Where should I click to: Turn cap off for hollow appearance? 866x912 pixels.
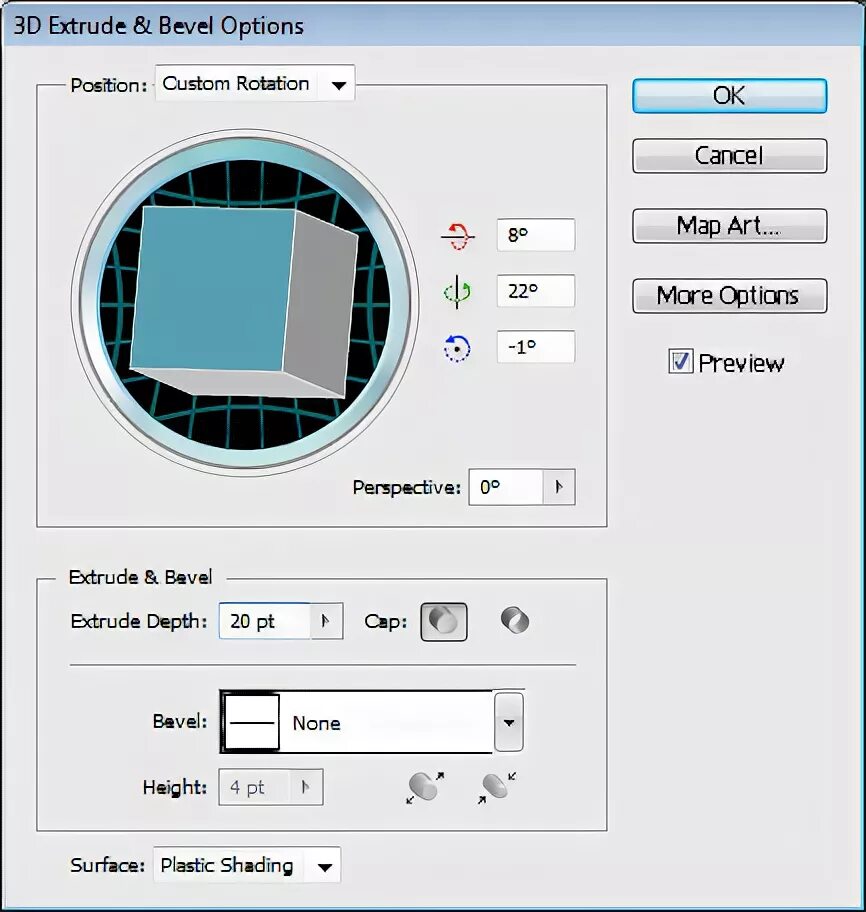pyautogui.click(x=515, y=621)
